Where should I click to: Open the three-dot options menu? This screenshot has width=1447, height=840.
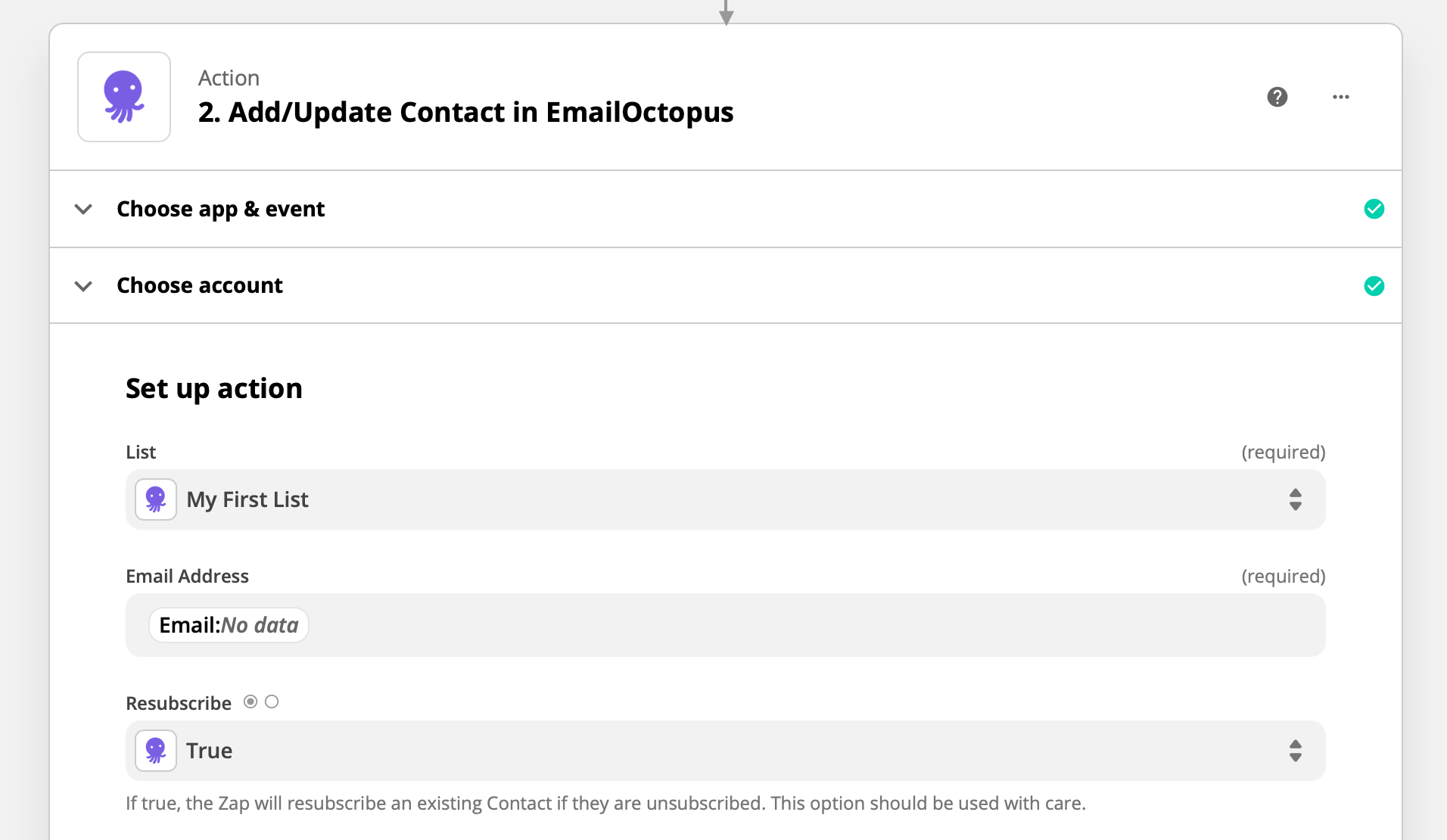click(x=1341, y=97)
